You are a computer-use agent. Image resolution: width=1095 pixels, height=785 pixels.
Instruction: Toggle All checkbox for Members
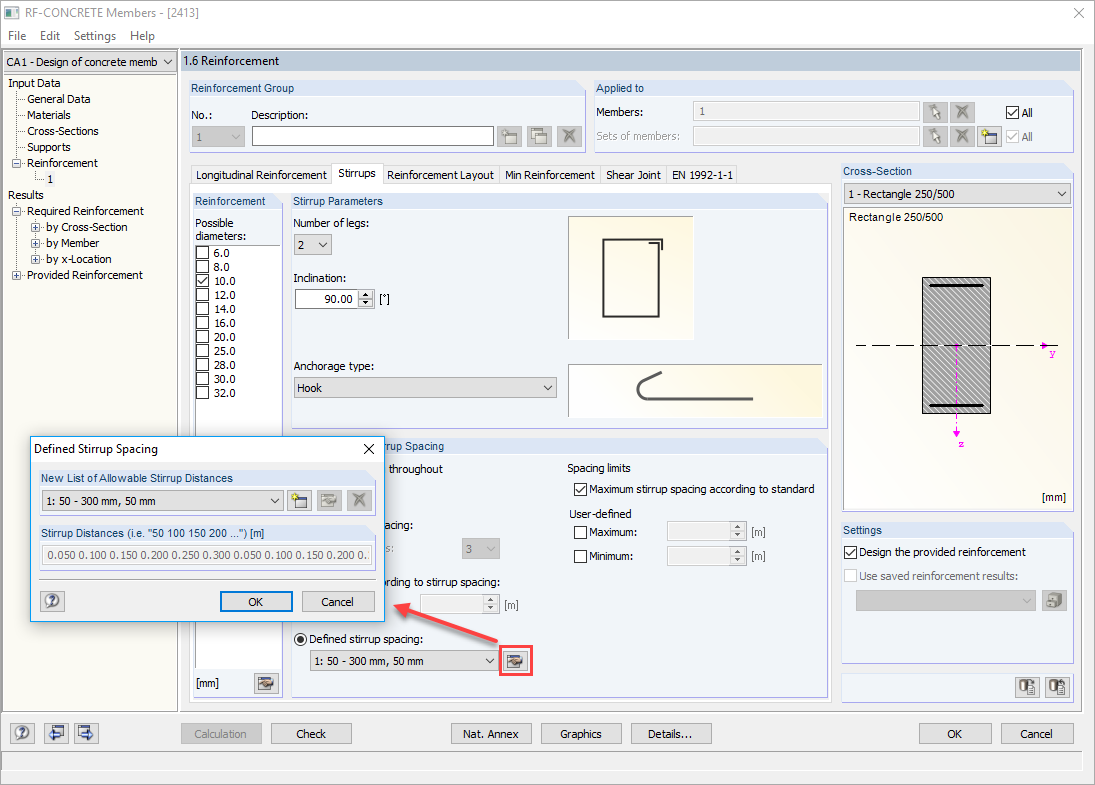point(1013,112)
